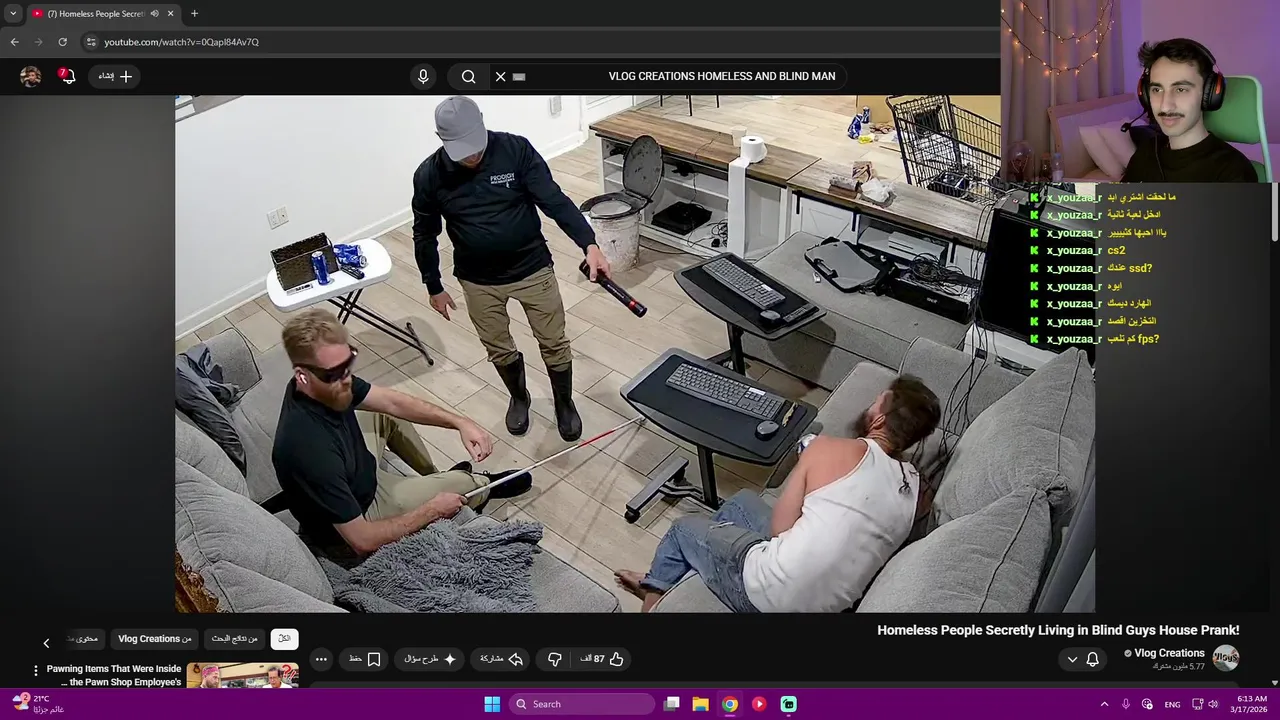Like the video with 87 ألف
The image size is (1280, 720).
point(602,659)
